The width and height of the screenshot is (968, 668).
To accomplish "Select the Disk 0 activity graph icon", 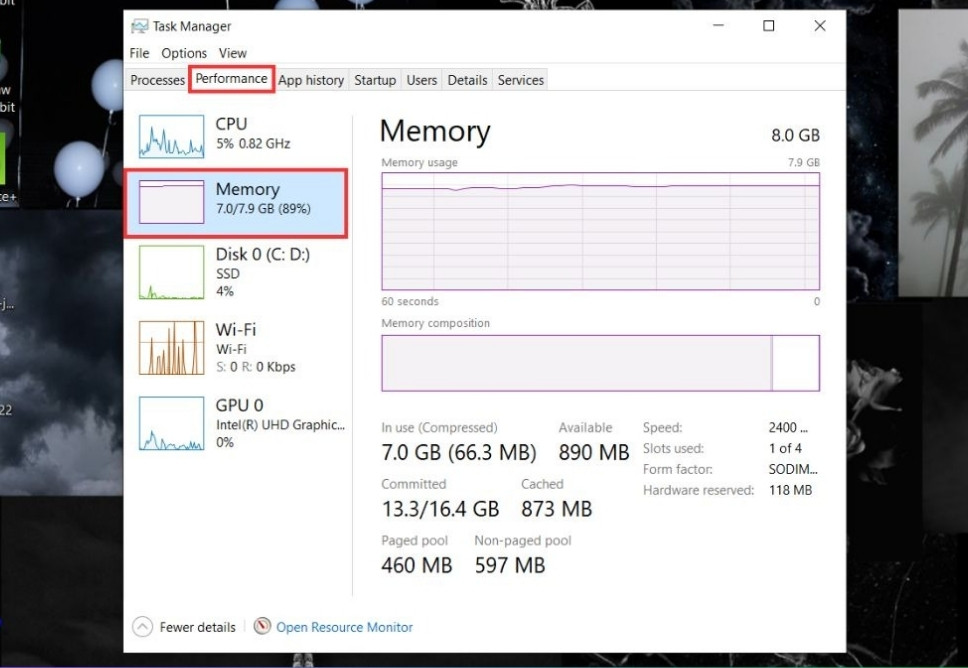I will pyautogui.click(x=171, y=272).
